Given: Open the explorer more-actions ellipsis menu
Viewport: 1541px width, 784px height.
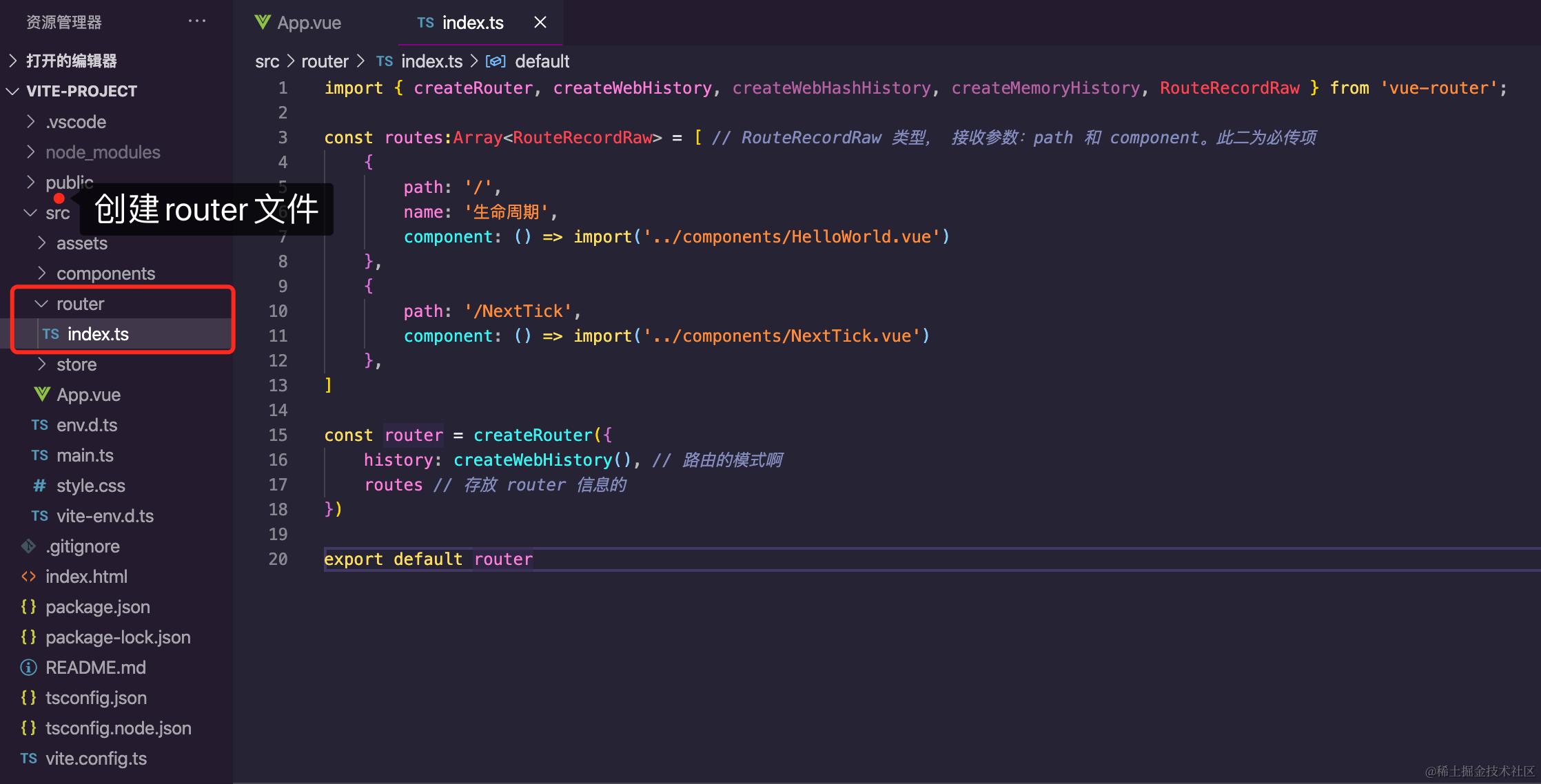Looking at the screenshot, I should click(197, 21).
